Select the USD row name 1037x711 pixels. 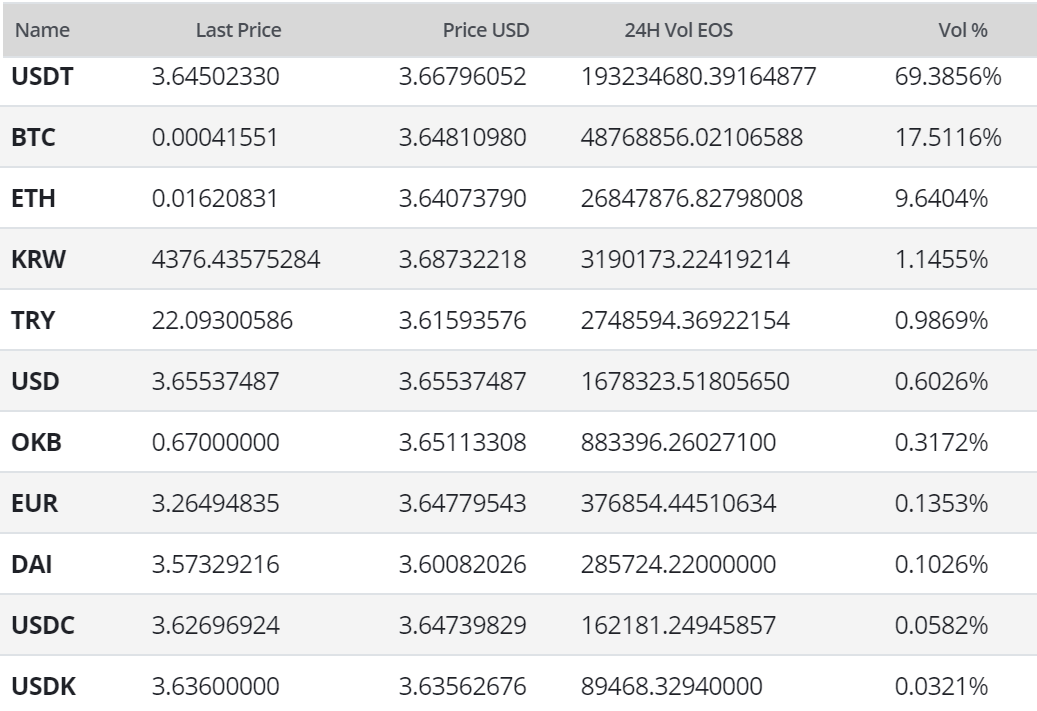pyautogui.click(x=36, y=382)
